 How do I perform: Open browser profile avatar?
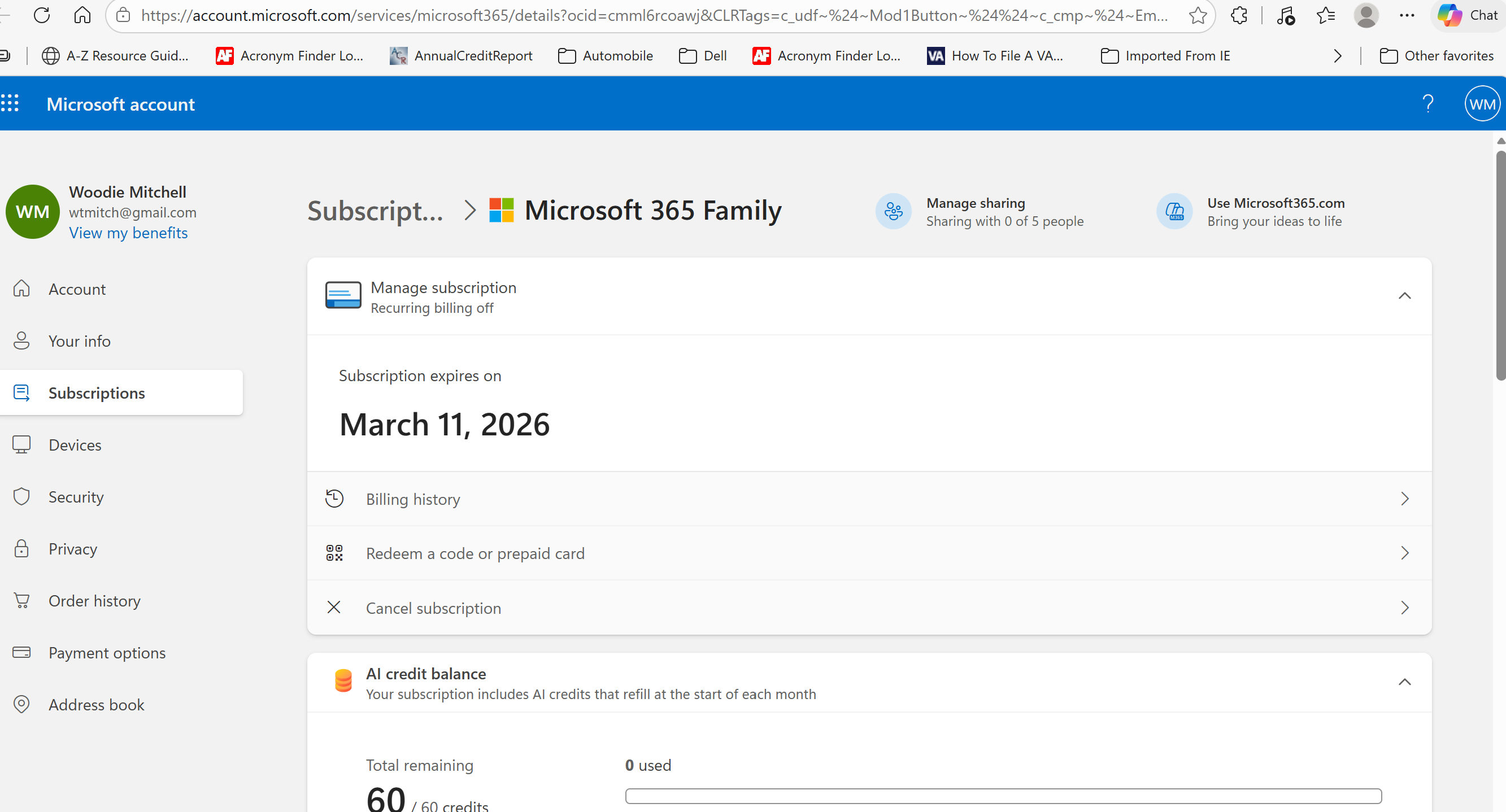click(x=1366, y=15)
